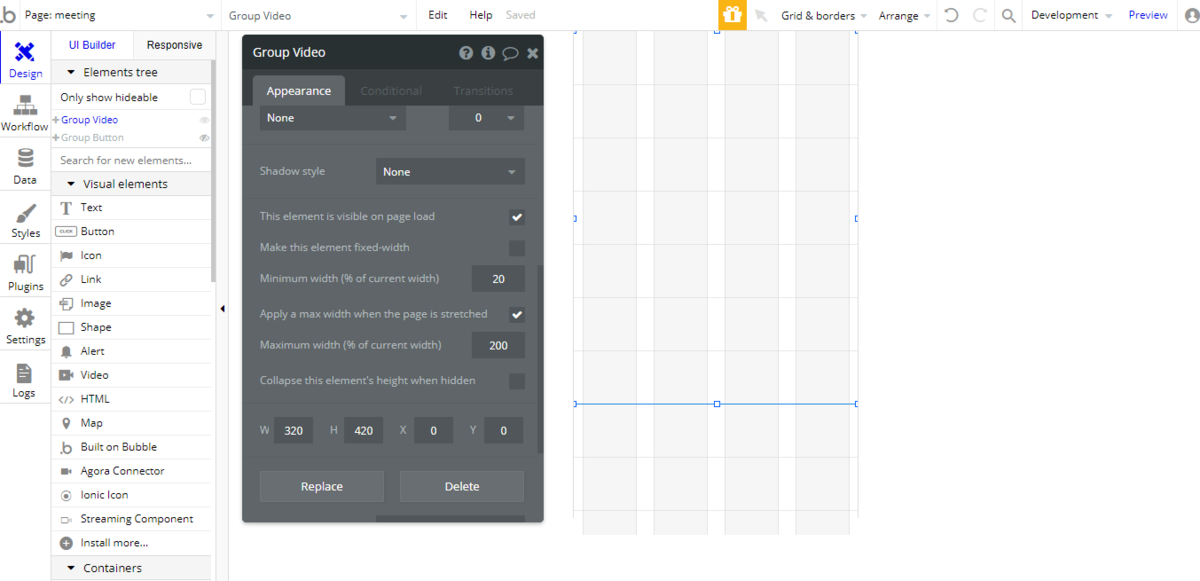Image resolution: width=1200 pixels, height=581 pixels.
Task: Open the Settings section
Action: [25, 326]
